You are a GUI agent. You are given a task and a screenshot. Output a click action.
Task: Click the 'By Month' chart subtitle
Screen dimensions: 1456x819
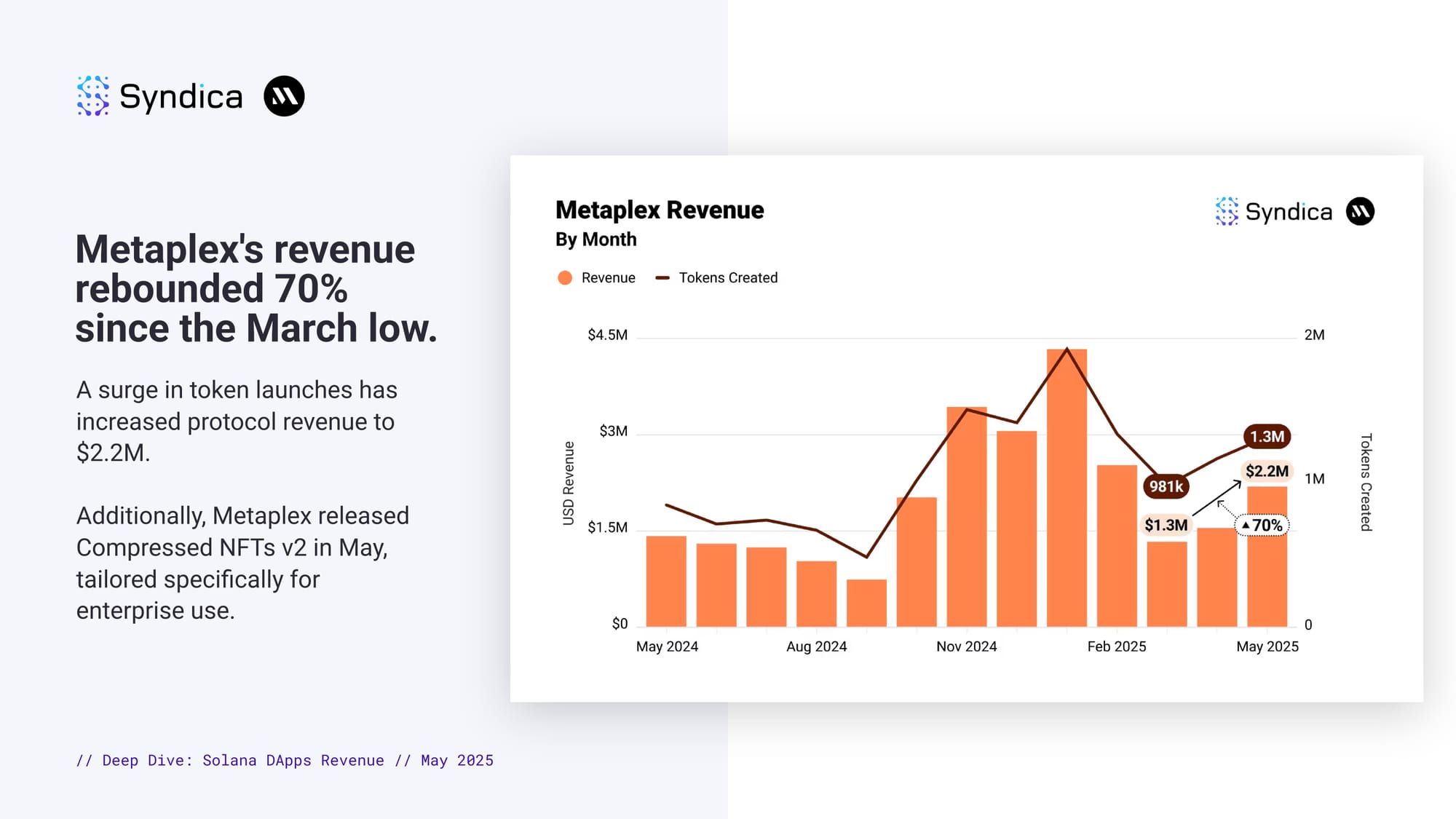(x=596, y=240)
